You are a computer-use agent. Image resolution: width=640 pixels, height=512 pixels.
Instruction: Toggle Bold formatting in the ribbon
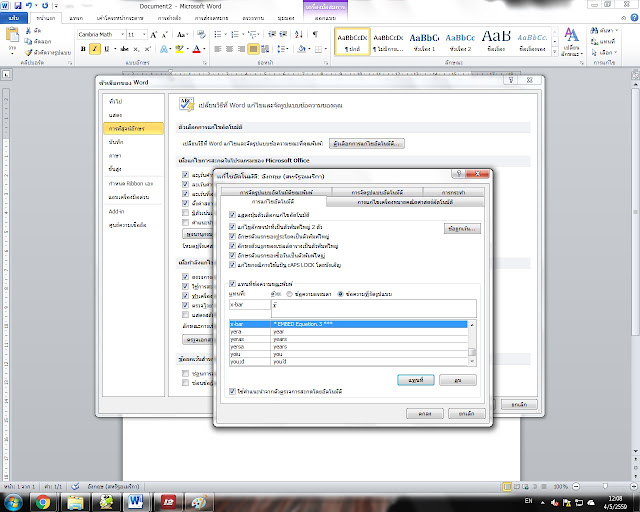pos(83,49)
